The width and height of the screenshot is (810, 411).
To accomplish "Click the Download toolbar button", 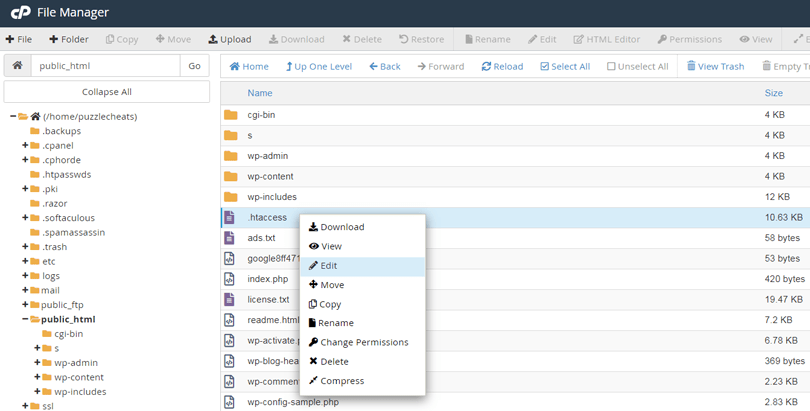I will click(x=297, y=39).
